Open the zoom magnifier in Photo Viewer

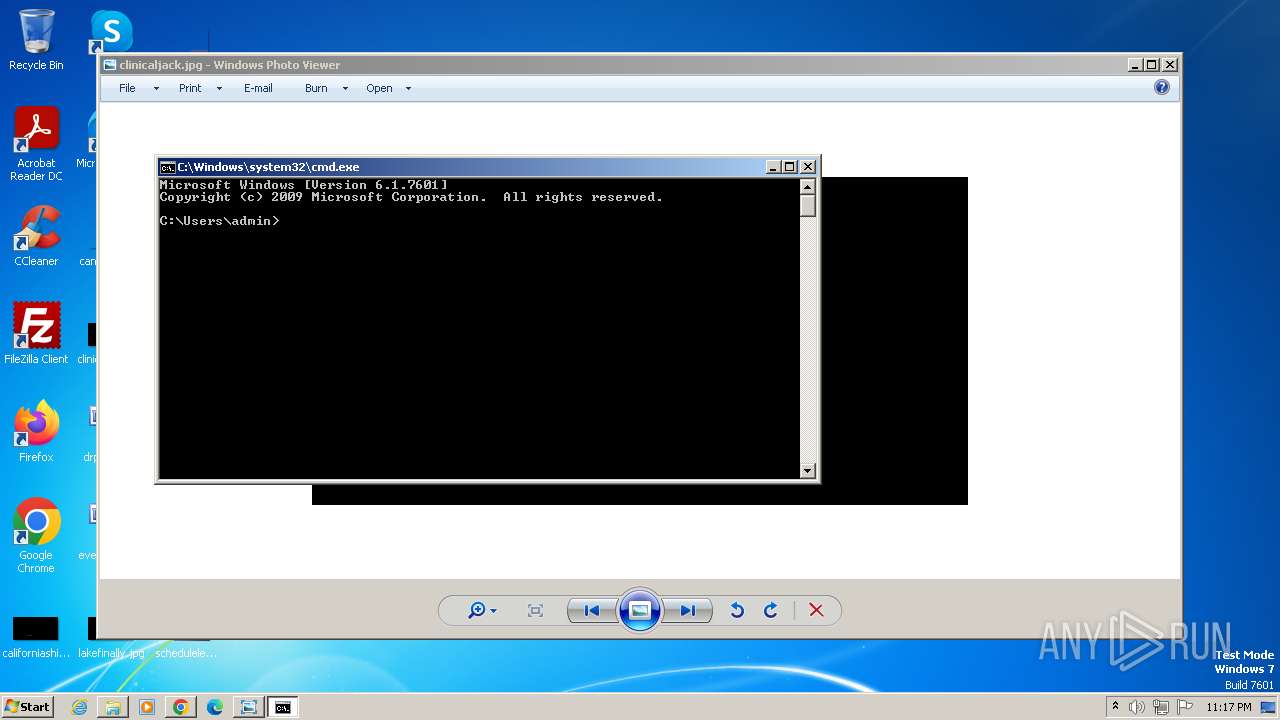pos(481,611)
